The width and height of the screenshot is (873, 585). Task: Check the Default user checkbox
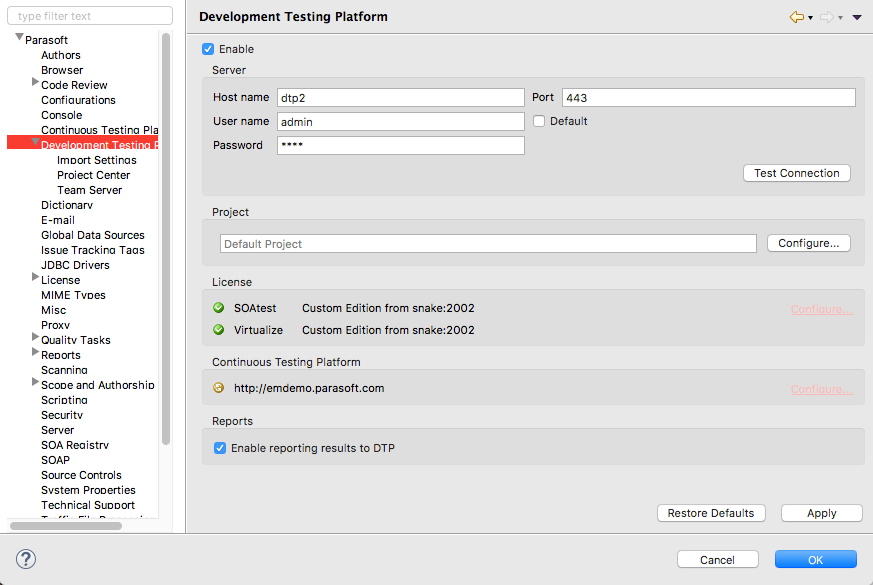pos(539,121)
